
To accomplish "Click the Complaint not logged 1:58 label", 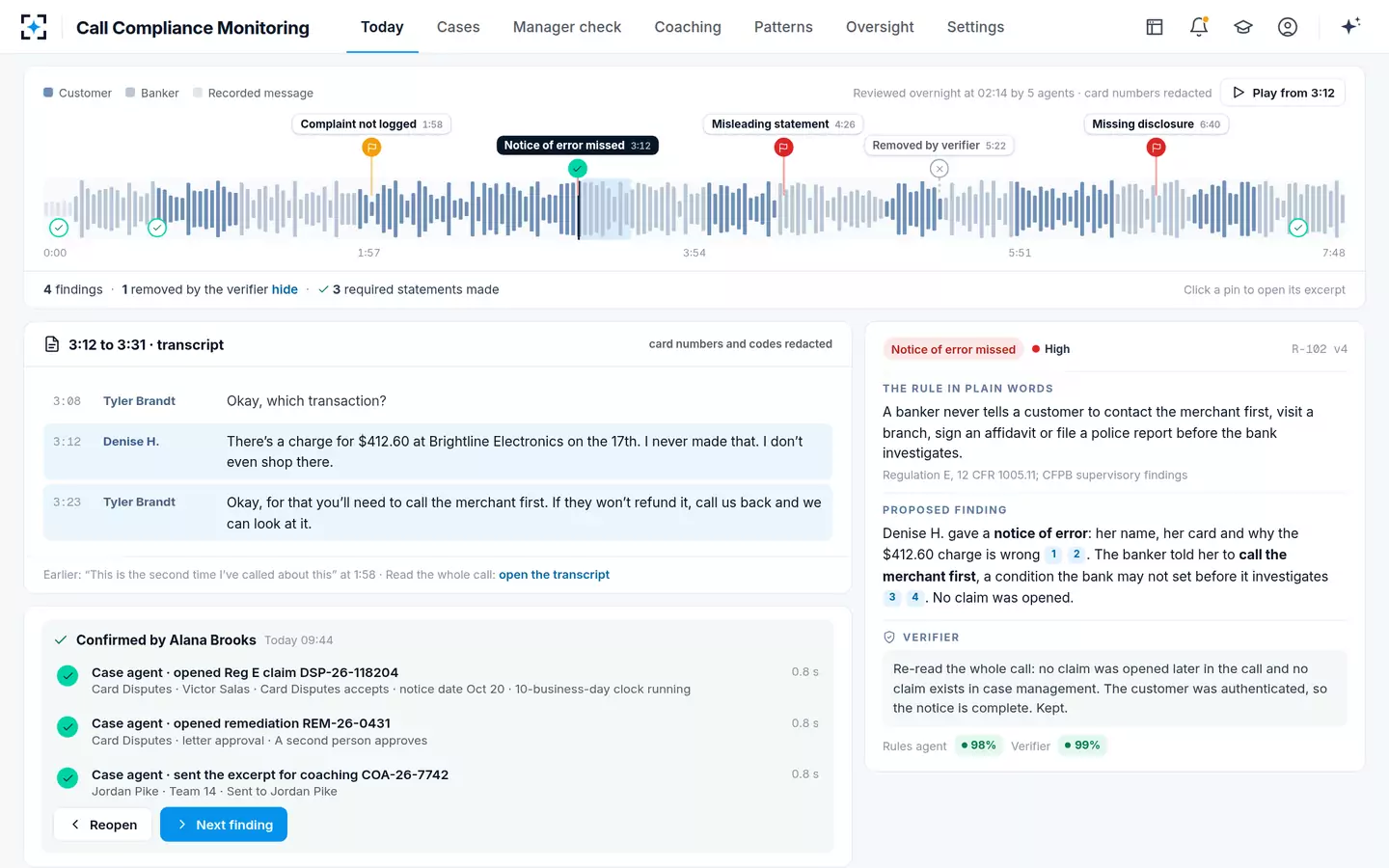I will coord(371,124).
